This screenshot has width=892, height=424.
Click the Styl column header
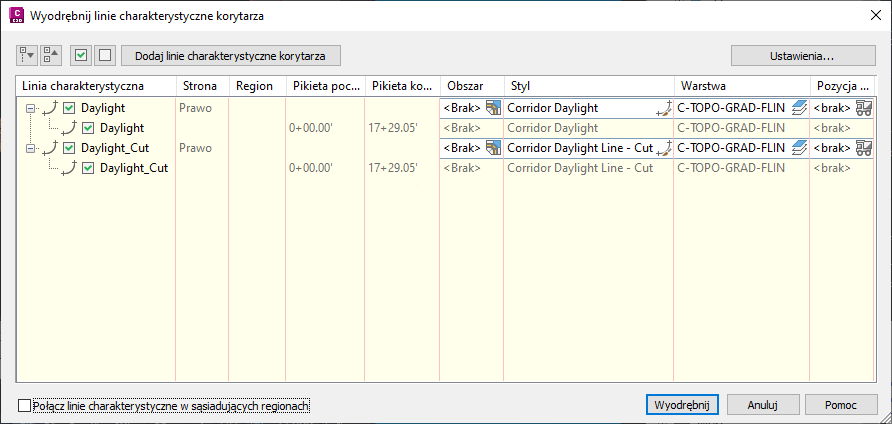tap(587, 86)
